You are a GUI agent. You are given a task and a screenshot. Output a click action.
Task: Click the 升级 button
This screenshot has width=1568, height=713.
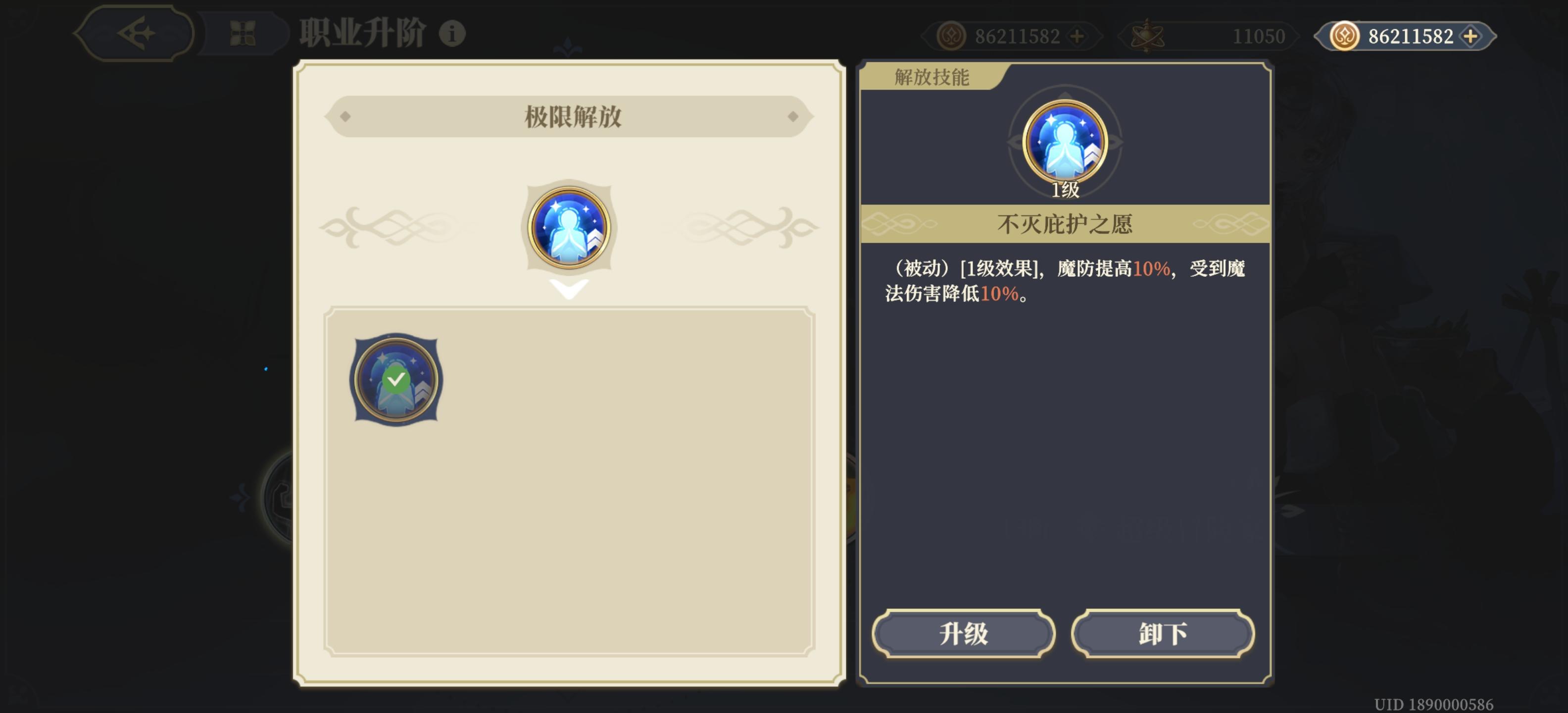pyautogui.click(x=963, y=633)
